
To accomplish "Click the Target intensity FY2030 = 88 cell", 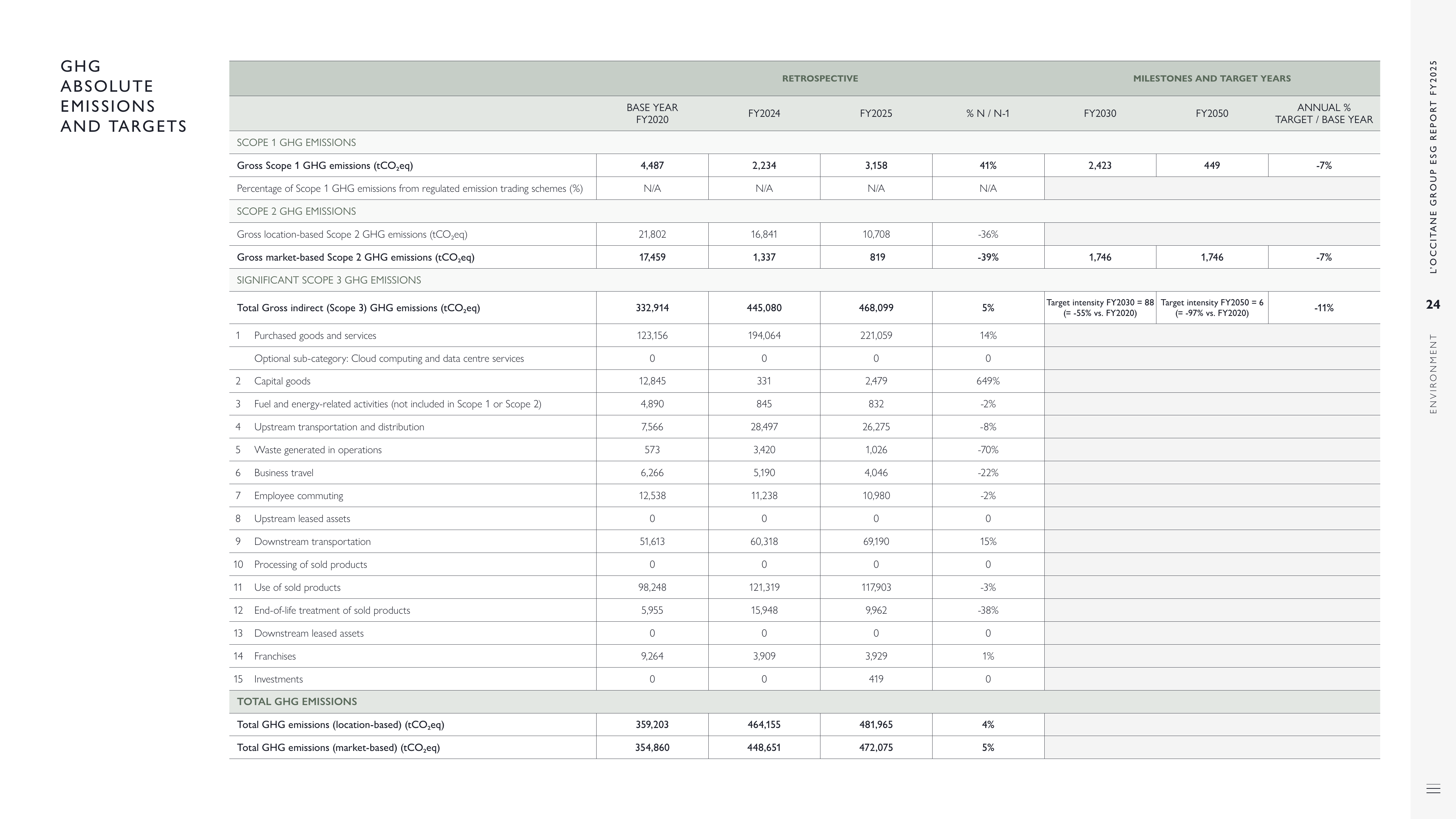I will 1100,308.
